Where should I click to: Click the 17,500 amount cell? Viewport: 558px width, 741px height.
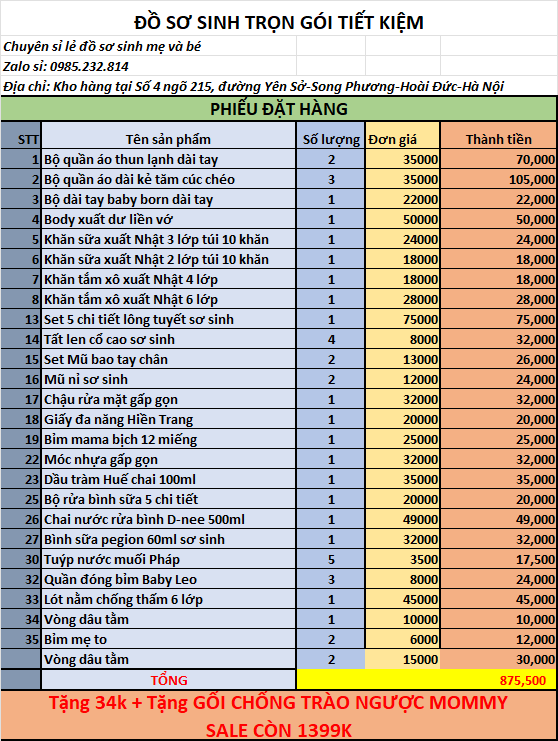[x=498, y=559]
